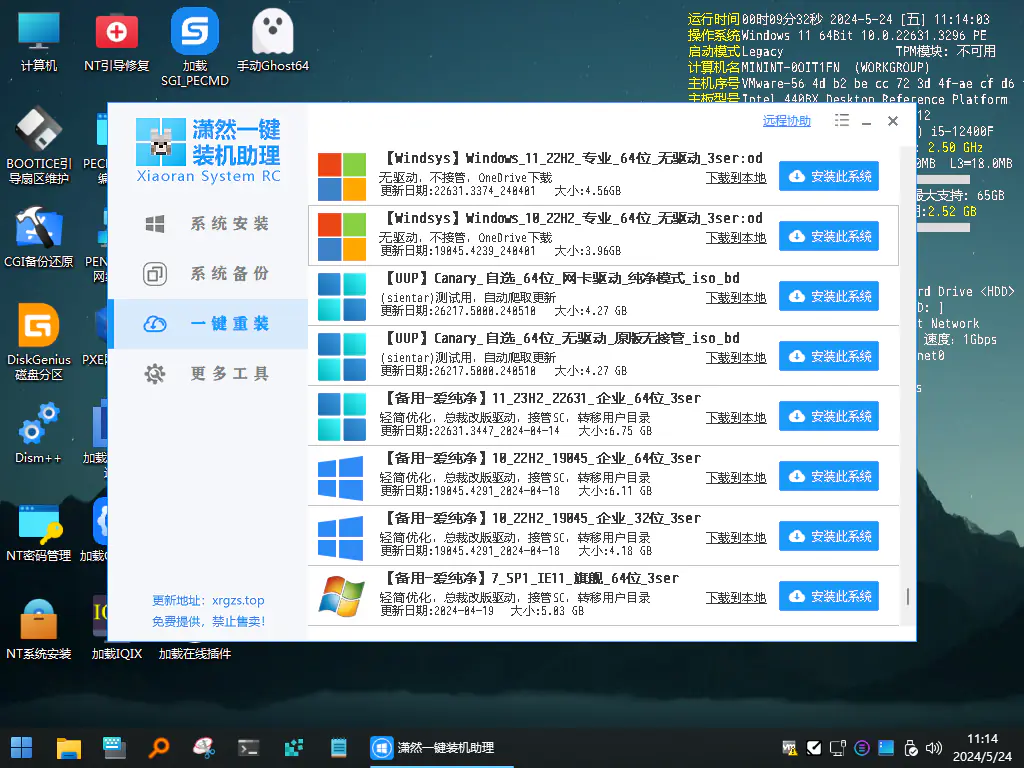Image resolution: width=1024 pixels, height=768 pixels.
Task: Click the Windows 7 logo thumbnail
Action: point(341,596)
